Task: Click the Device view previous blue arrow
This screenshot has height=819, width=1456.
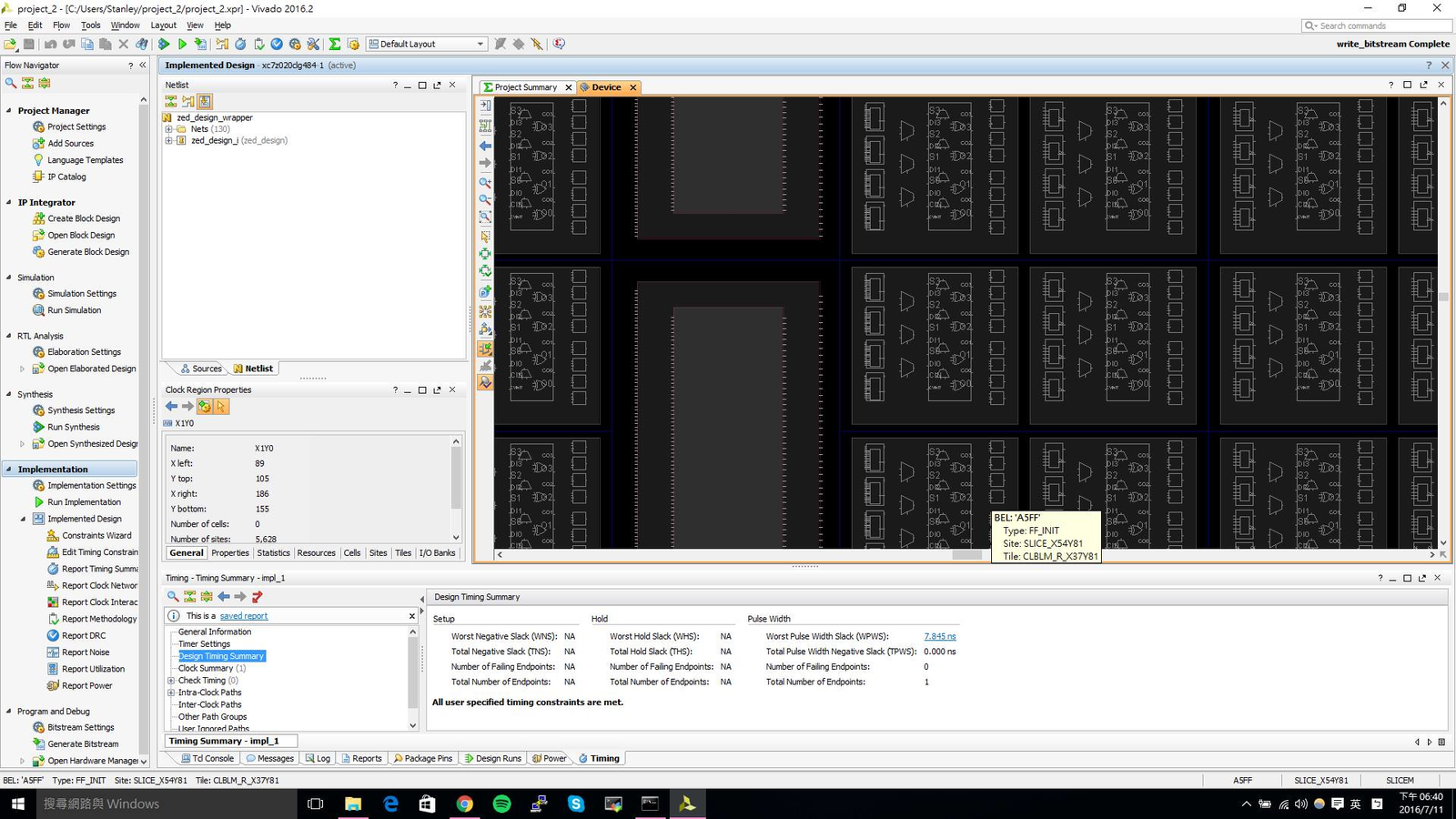Action: click(x=485, y=146)
